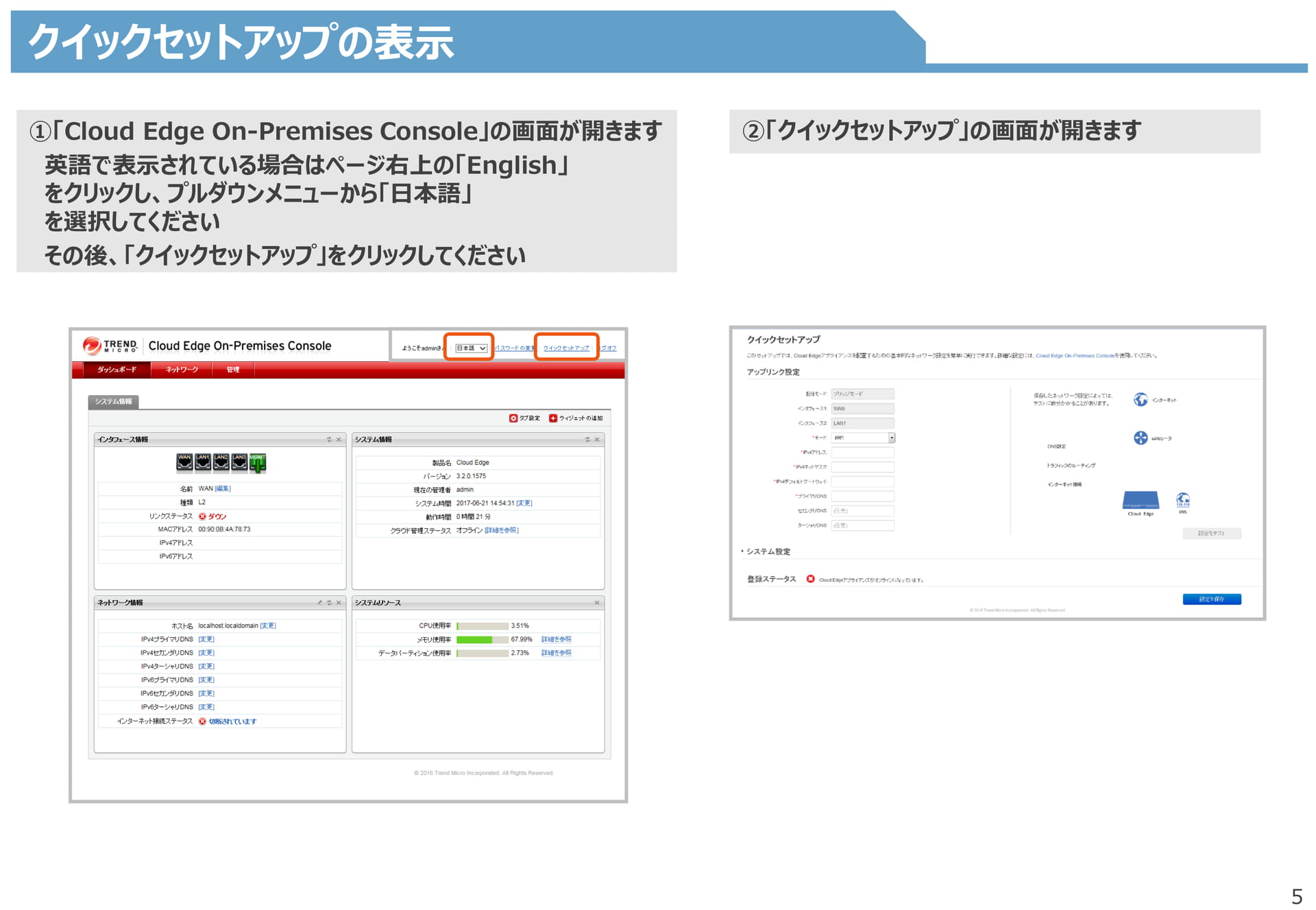Click the LAN1 port icon
1316x910 pixels.
click(203, 462)
